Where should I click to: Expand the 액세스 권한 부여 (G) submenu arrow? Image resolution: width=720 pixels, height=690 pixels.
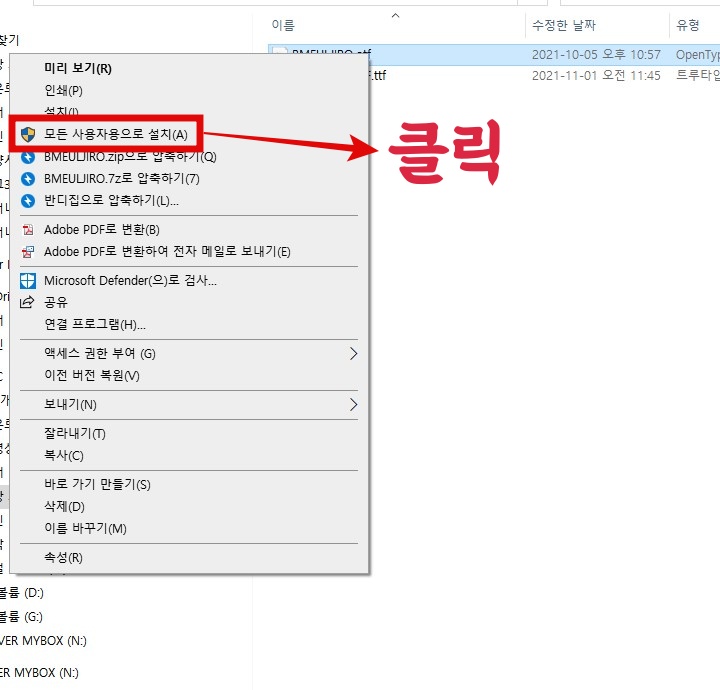pyautogui.click(x=353, y=353)
